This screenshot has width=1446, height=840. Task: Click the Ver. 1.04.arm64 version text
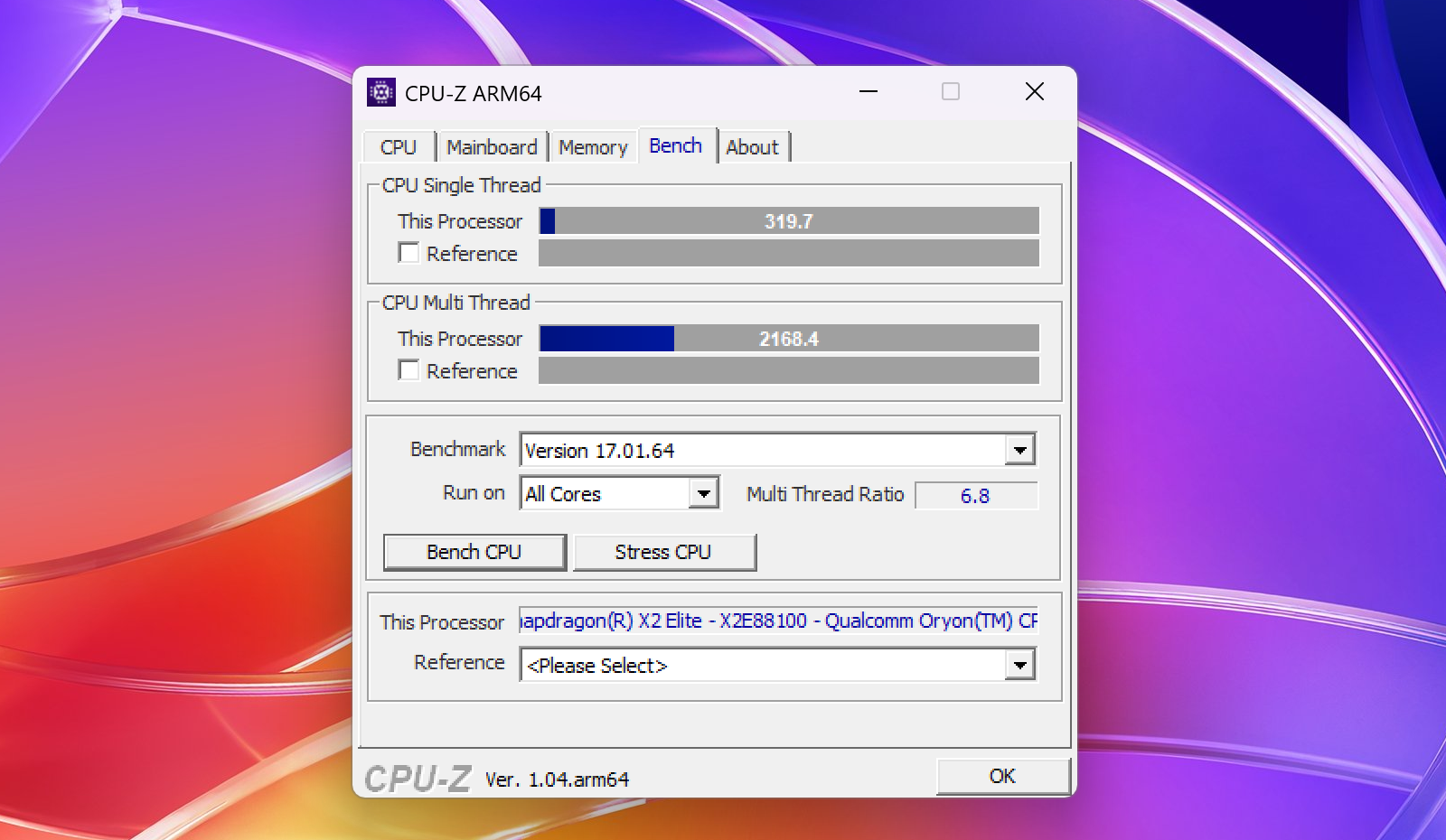coord(557,779)
